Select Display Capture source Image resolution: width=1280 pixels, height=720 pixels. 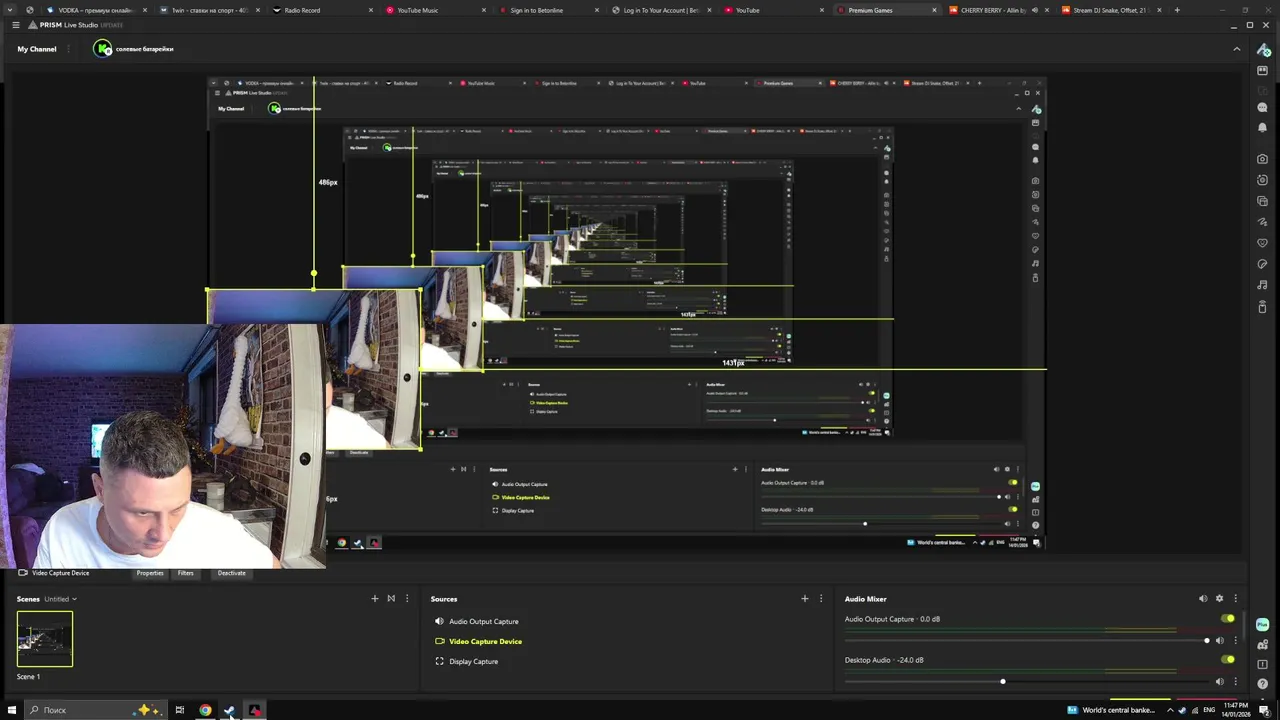[473, 661]
